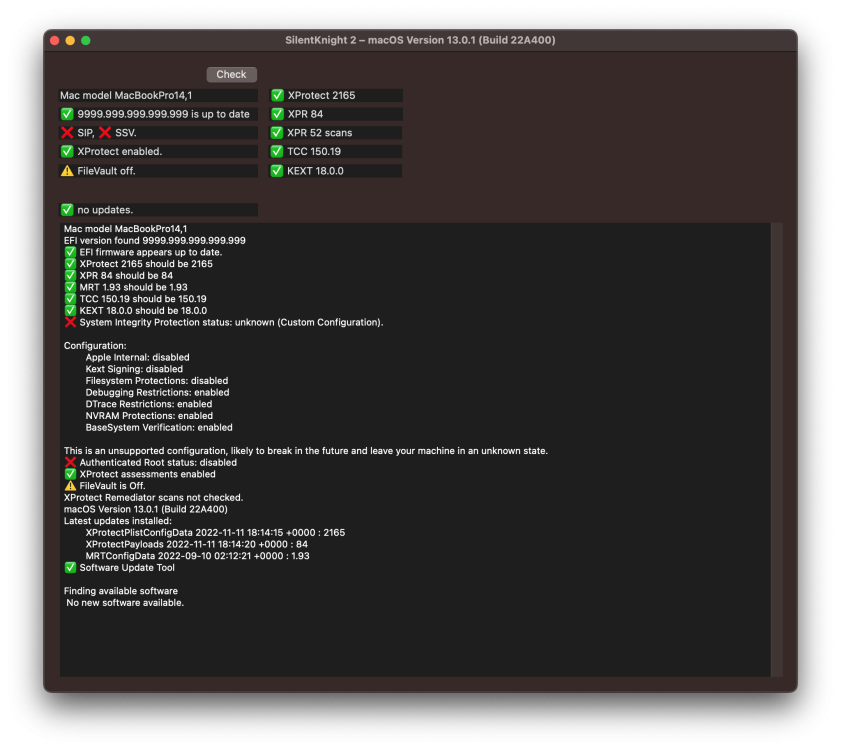
Task: Click the SilentKnight 2 window title
Action: pyautogui.click(x=420, y=40)
